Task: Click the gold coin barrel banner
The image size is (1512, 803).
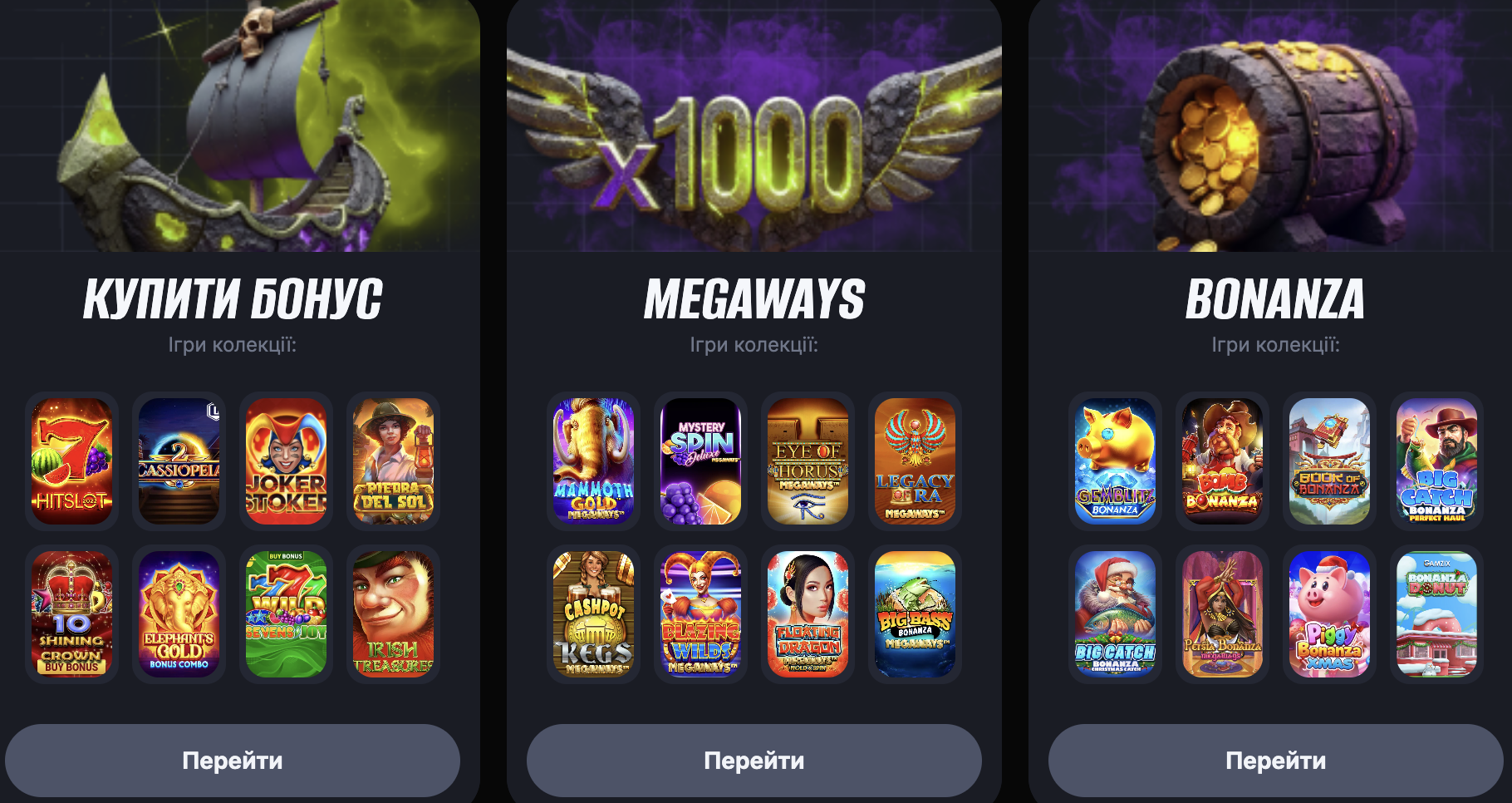Action: [x=1270, y=126]
